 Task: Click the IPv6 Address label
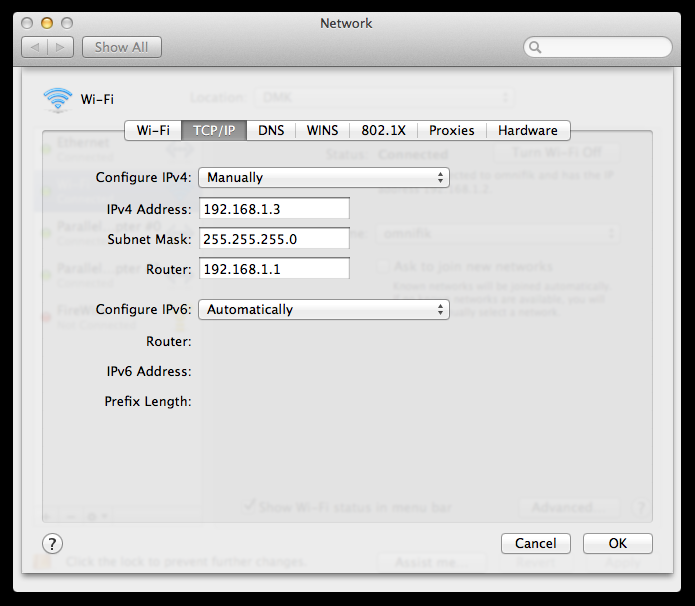[x=149, y=371]
